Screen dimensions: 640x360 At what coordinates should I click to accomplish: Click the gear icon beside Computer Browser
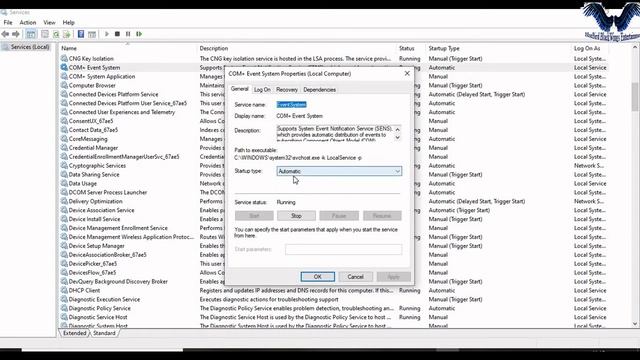pos(64,85)
